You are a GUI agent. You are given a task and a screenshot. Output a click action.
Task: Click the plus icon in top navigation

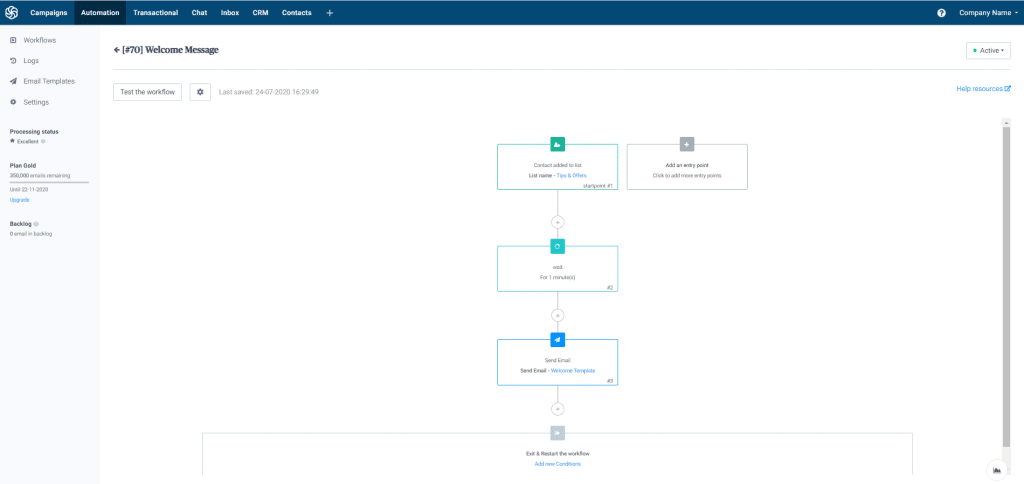coord(330,13)
